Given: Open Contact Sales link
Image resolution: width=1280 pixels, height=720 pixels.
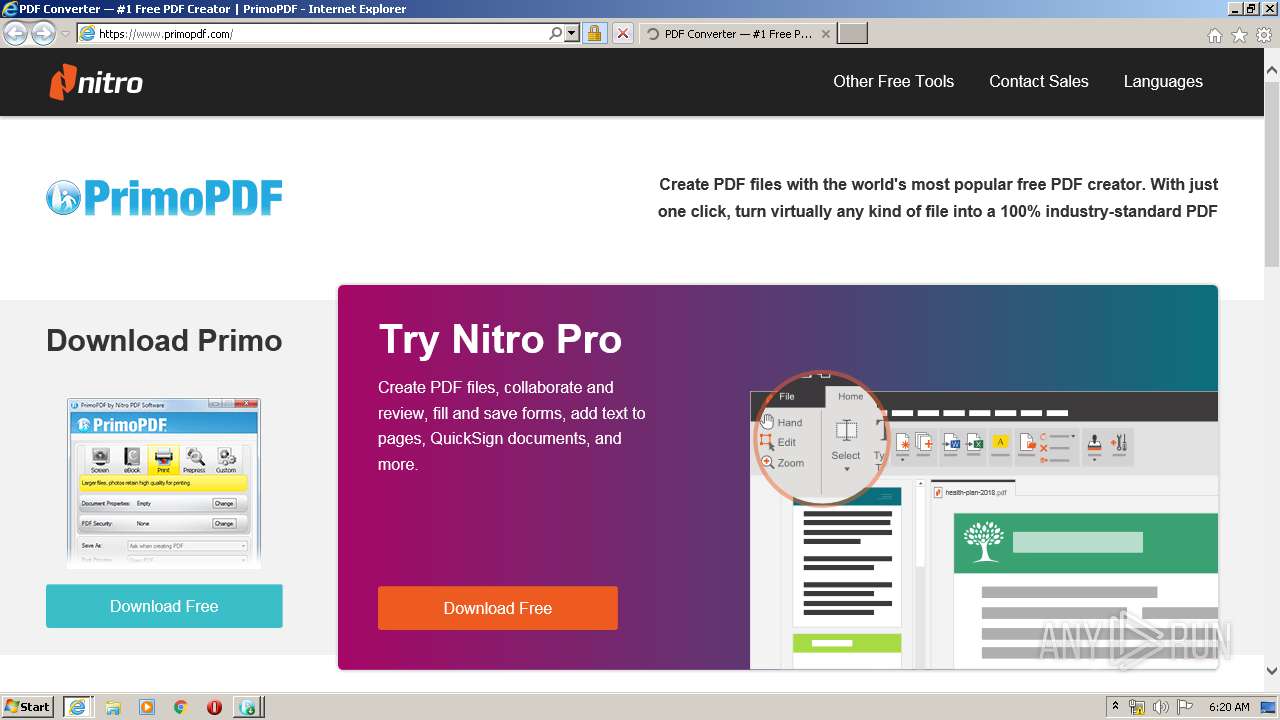Looking at the screenshot, I should (1038, 82).
